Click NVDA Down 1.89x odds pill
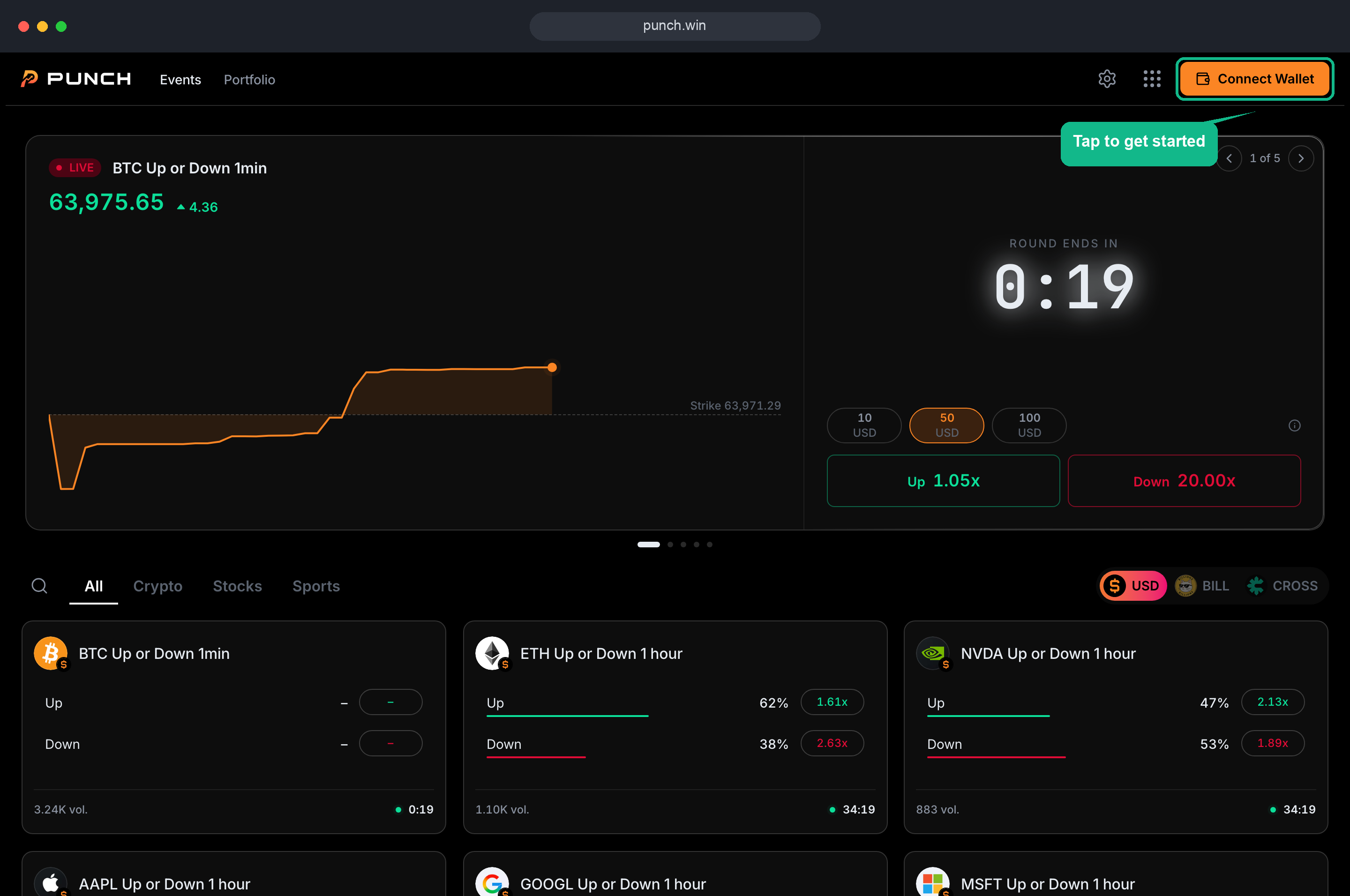This screenshot has height=896, width=1350. tap(1273, 743)
